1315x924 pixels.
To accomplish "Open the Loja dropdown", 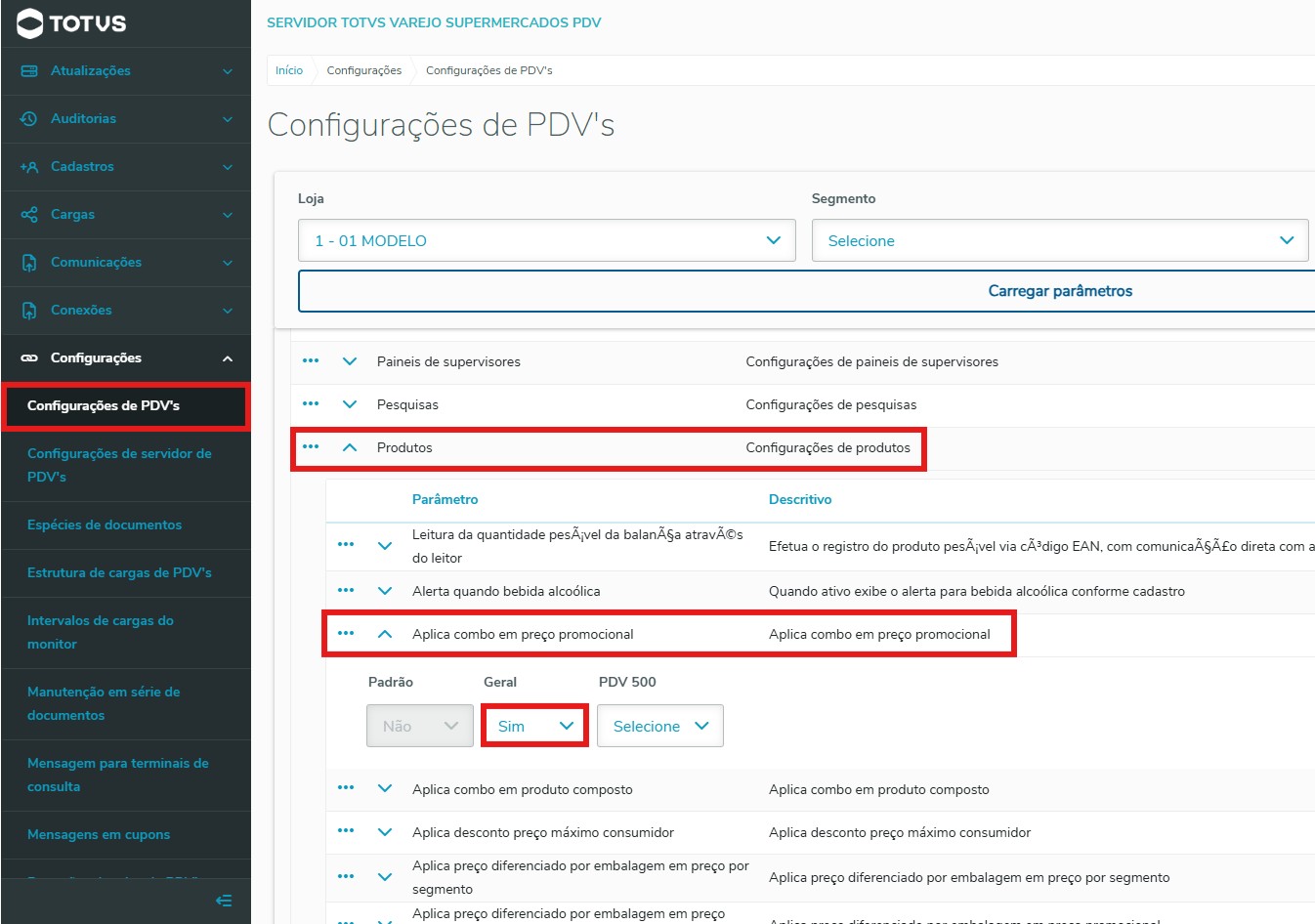I will tap(547, 240).
